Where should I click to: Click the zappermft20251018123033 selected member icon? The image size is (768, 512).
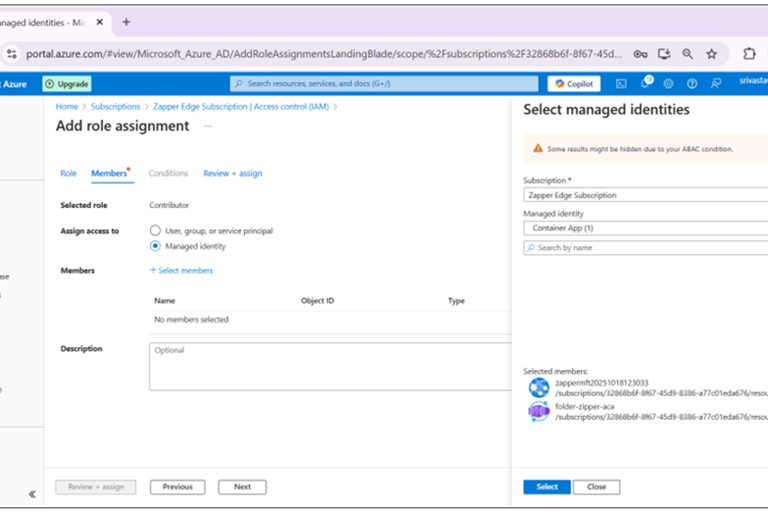(539, 388)
